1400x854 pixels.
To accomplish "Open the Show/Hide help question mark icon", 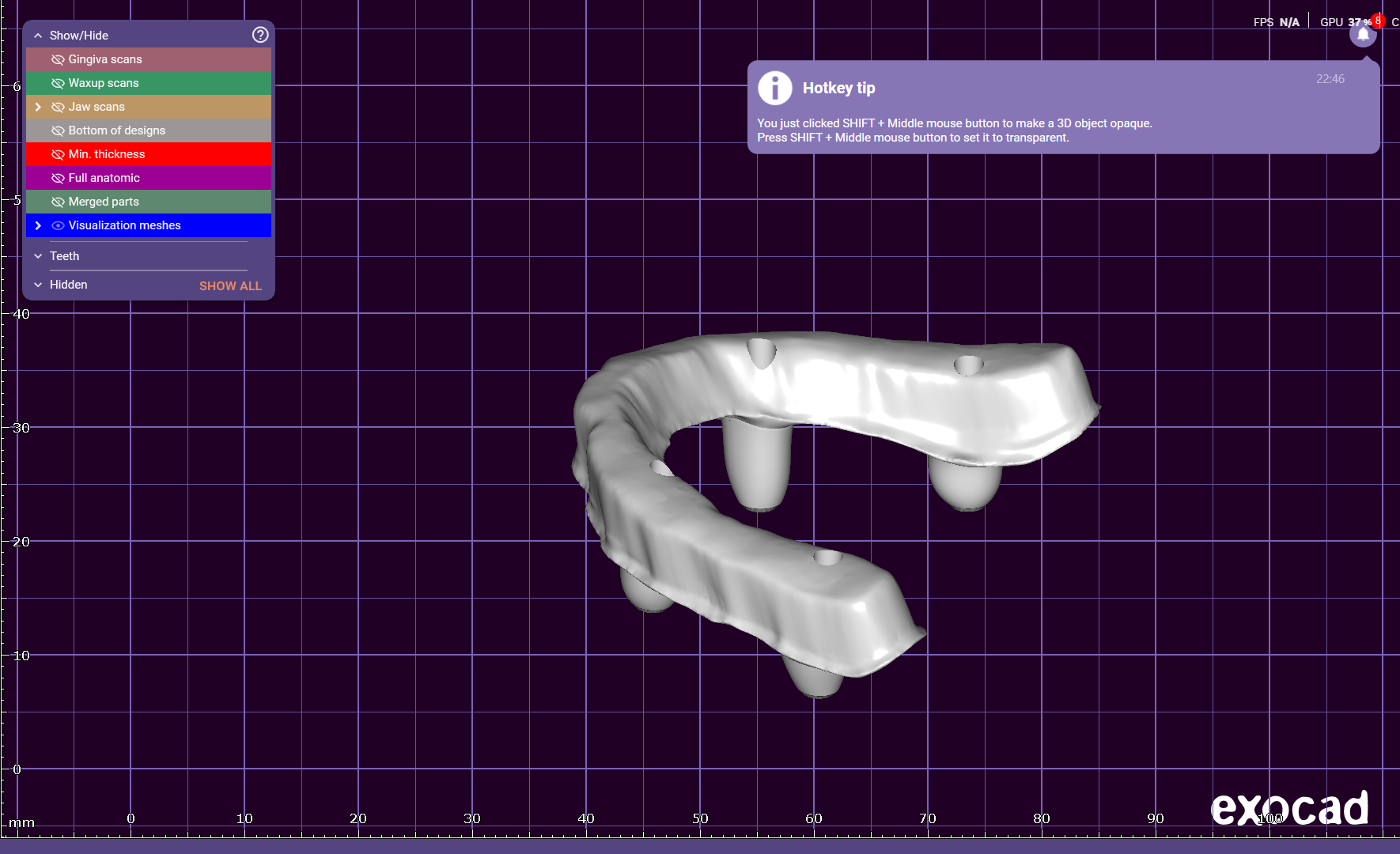I will [x=260, y=35].
